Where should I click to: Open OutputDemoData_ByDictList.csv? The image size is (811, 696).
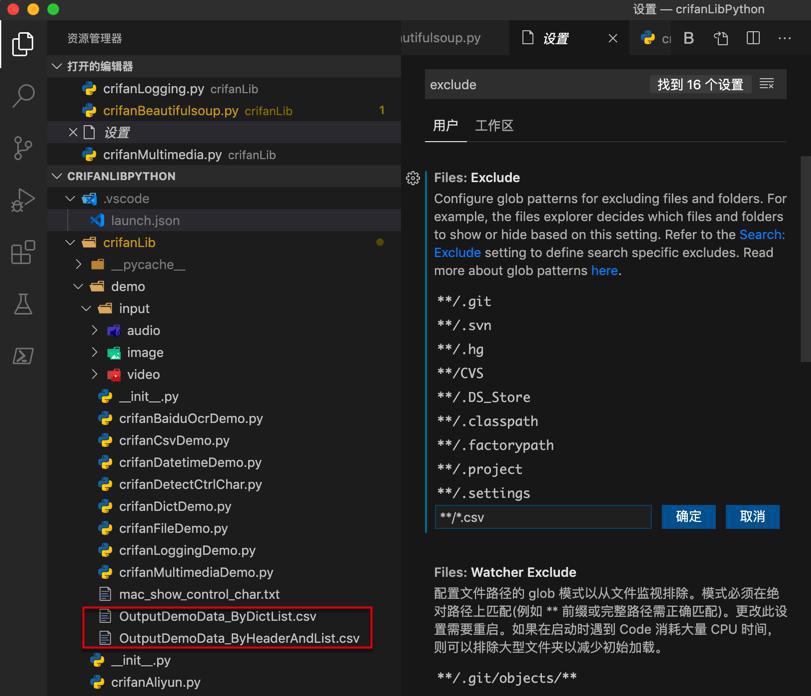[224, 616]
